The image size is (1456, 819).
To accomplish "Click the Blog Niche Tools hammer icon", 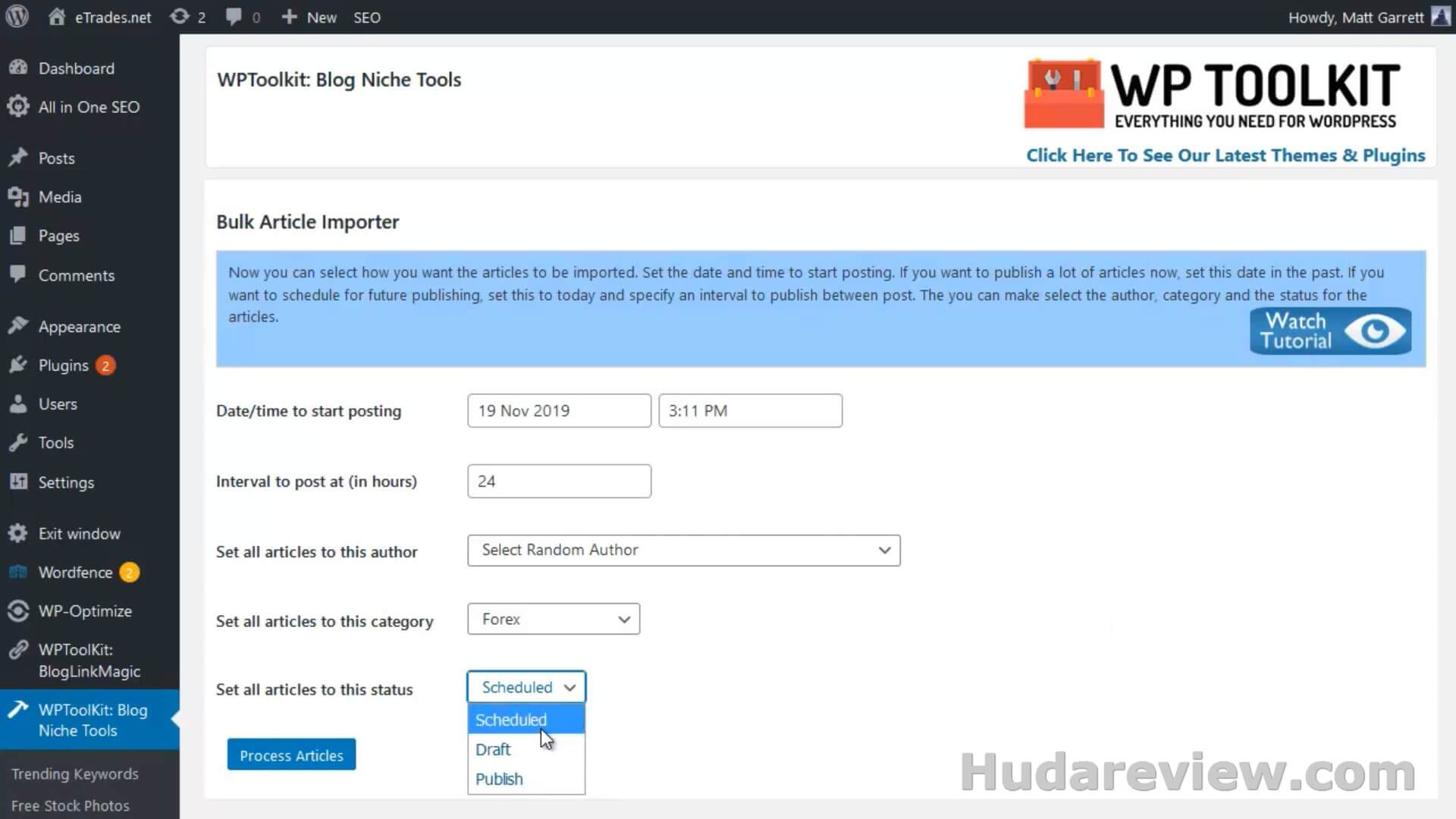I will pyautogui.click(x=18, y=710).
